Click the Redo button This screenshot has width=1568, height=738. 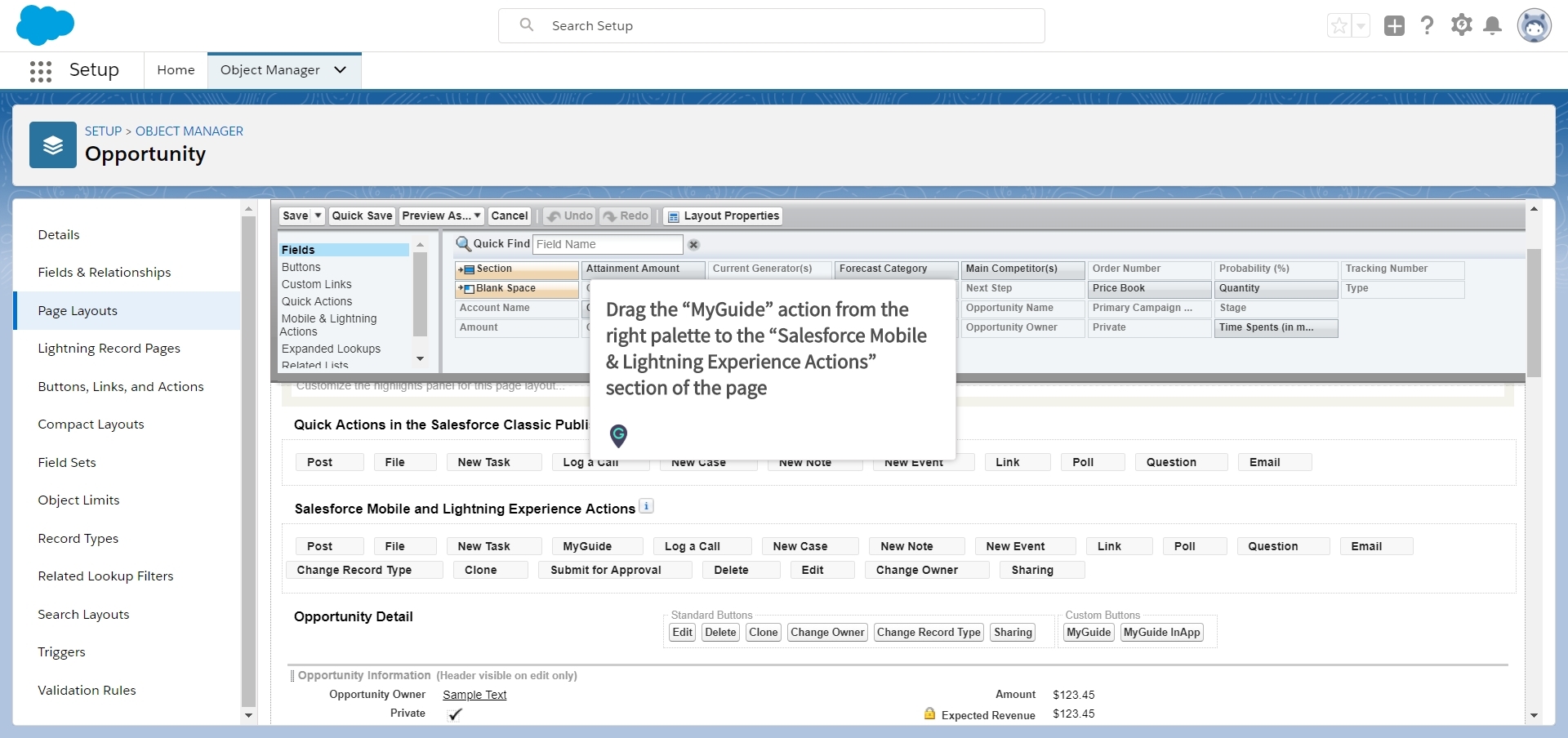click(626, 216)
